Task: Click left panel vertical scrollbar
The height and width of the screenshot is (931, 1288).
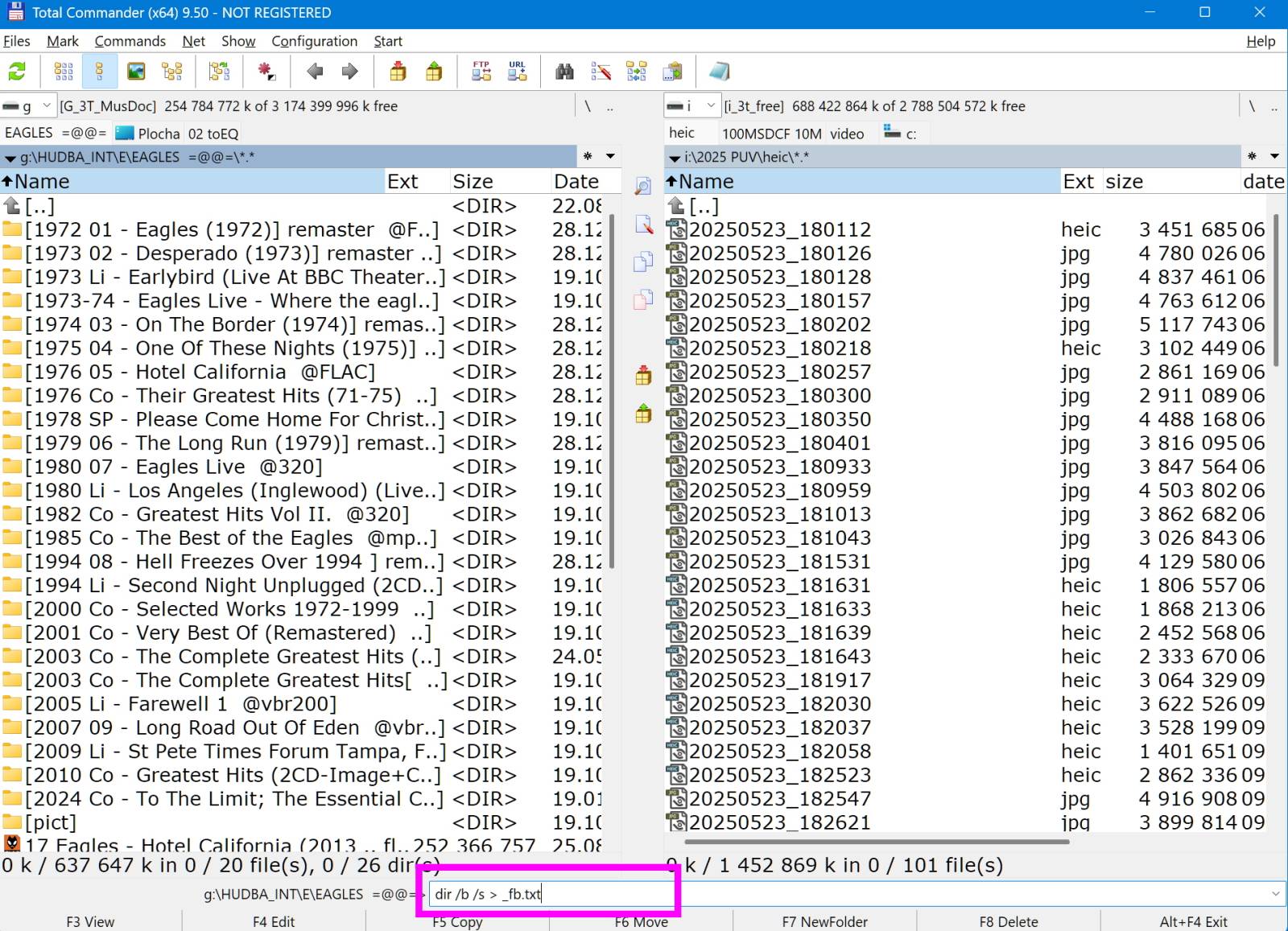Action: pos(613,391)
